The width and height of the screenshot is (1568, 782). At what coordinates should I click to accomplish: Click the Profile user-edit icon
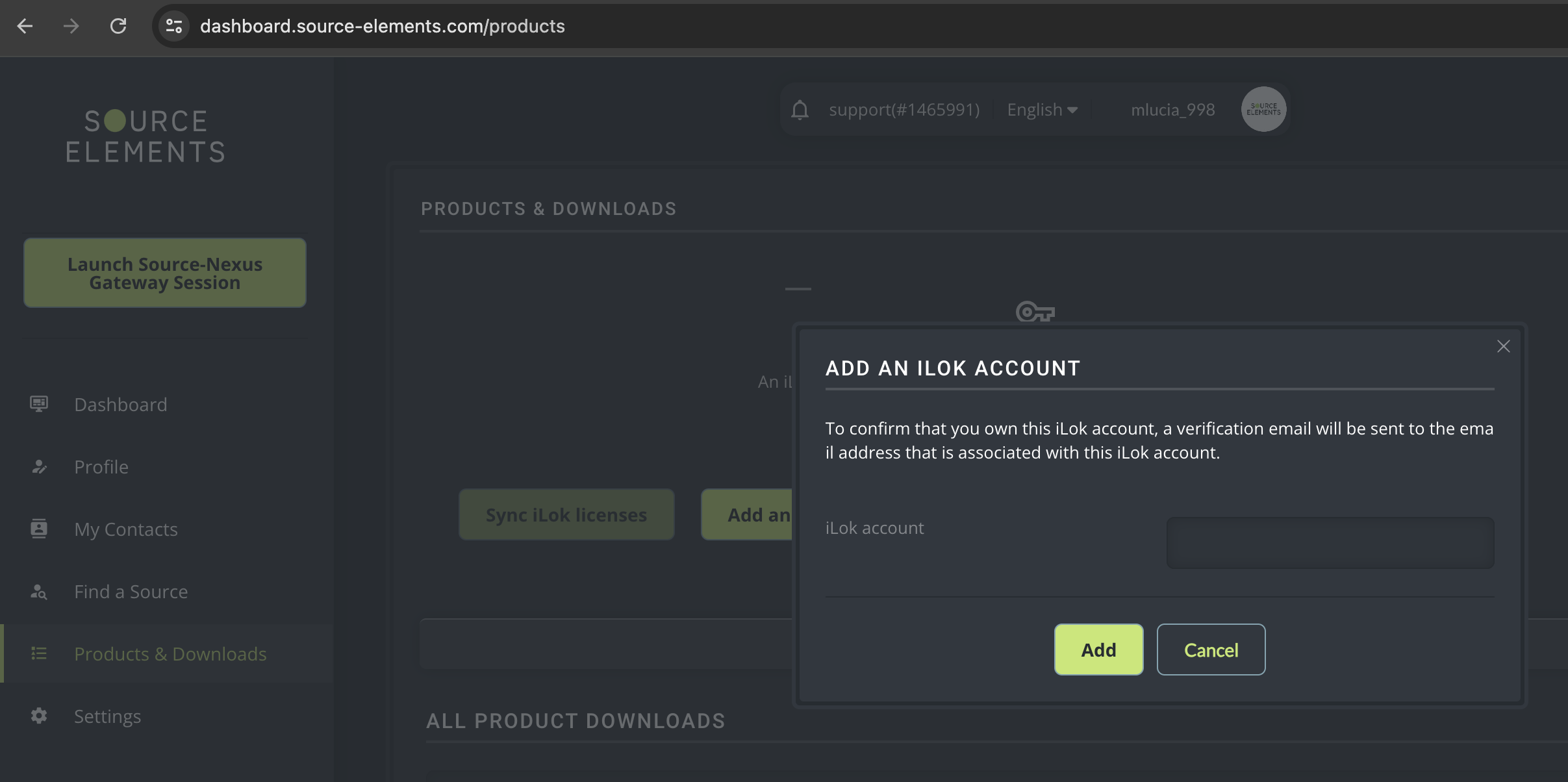click(39, 466)
